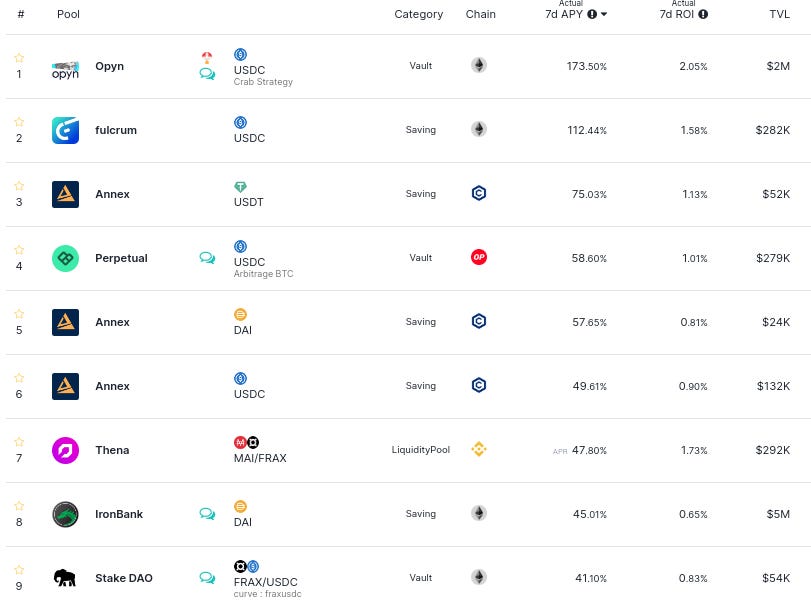This screenshot has height=605, width=811.
Task: Click the parachute airdrop icon on Opyn
Action: pyautogui.click(x=207, y=57)
